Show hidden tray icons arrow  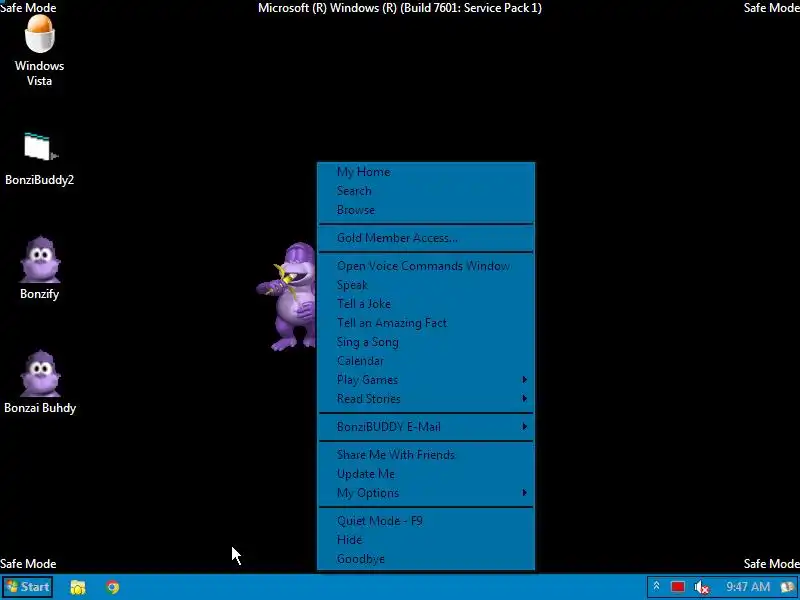coord(657,587)
